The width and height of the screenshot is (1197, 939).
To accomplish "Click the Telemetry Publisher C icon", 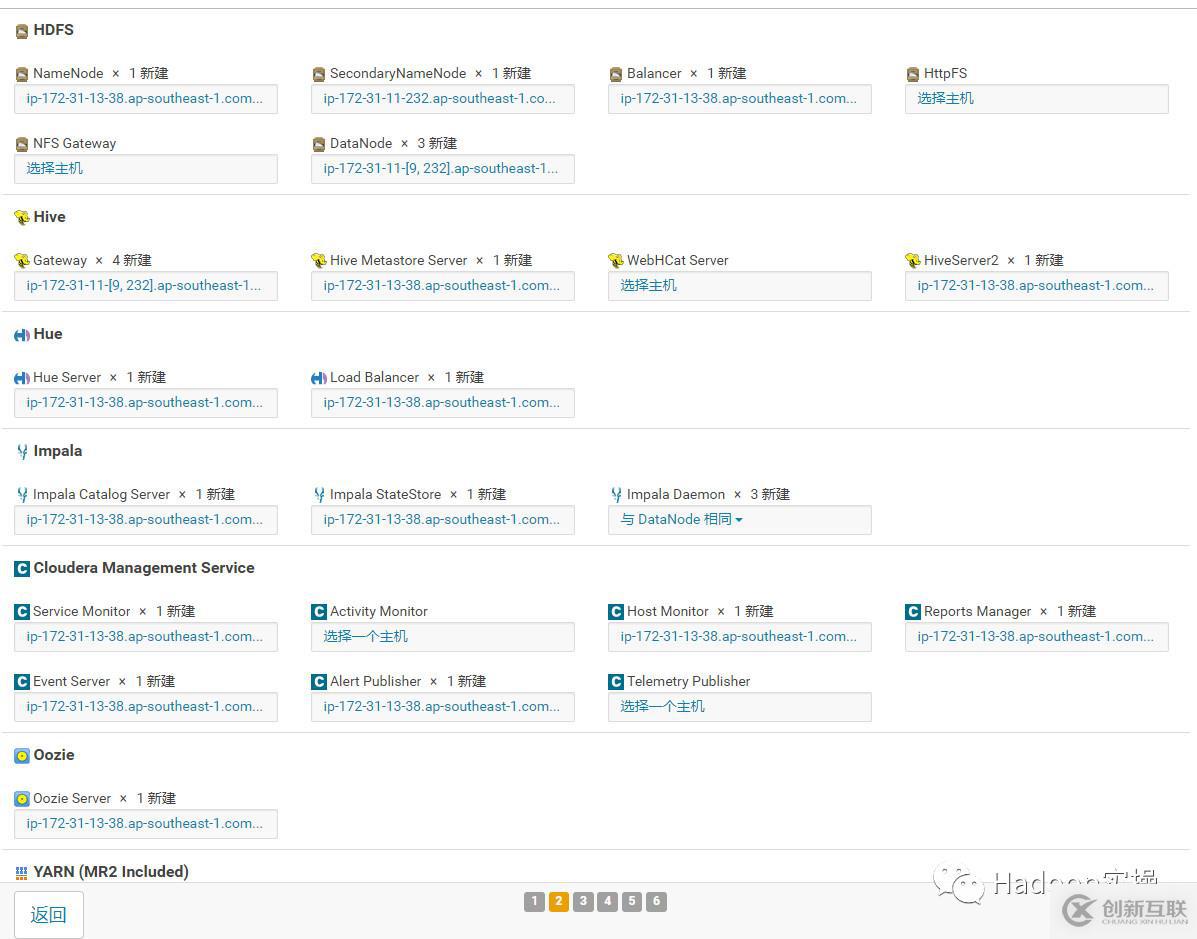I will tap(616, 682).
